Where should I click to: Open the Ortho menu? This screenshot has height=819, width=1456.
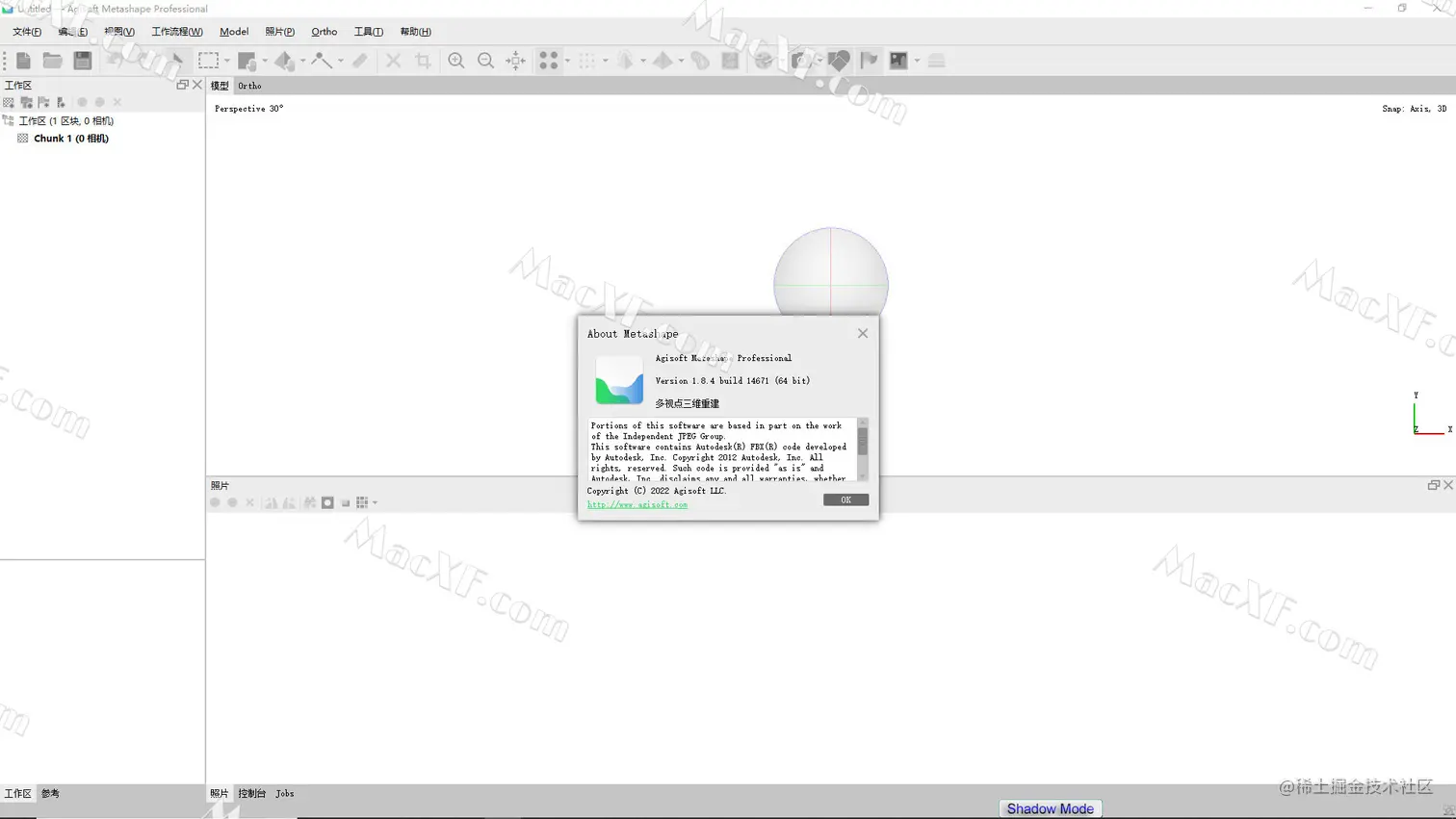pyautogui.click(x=325, y=32)
